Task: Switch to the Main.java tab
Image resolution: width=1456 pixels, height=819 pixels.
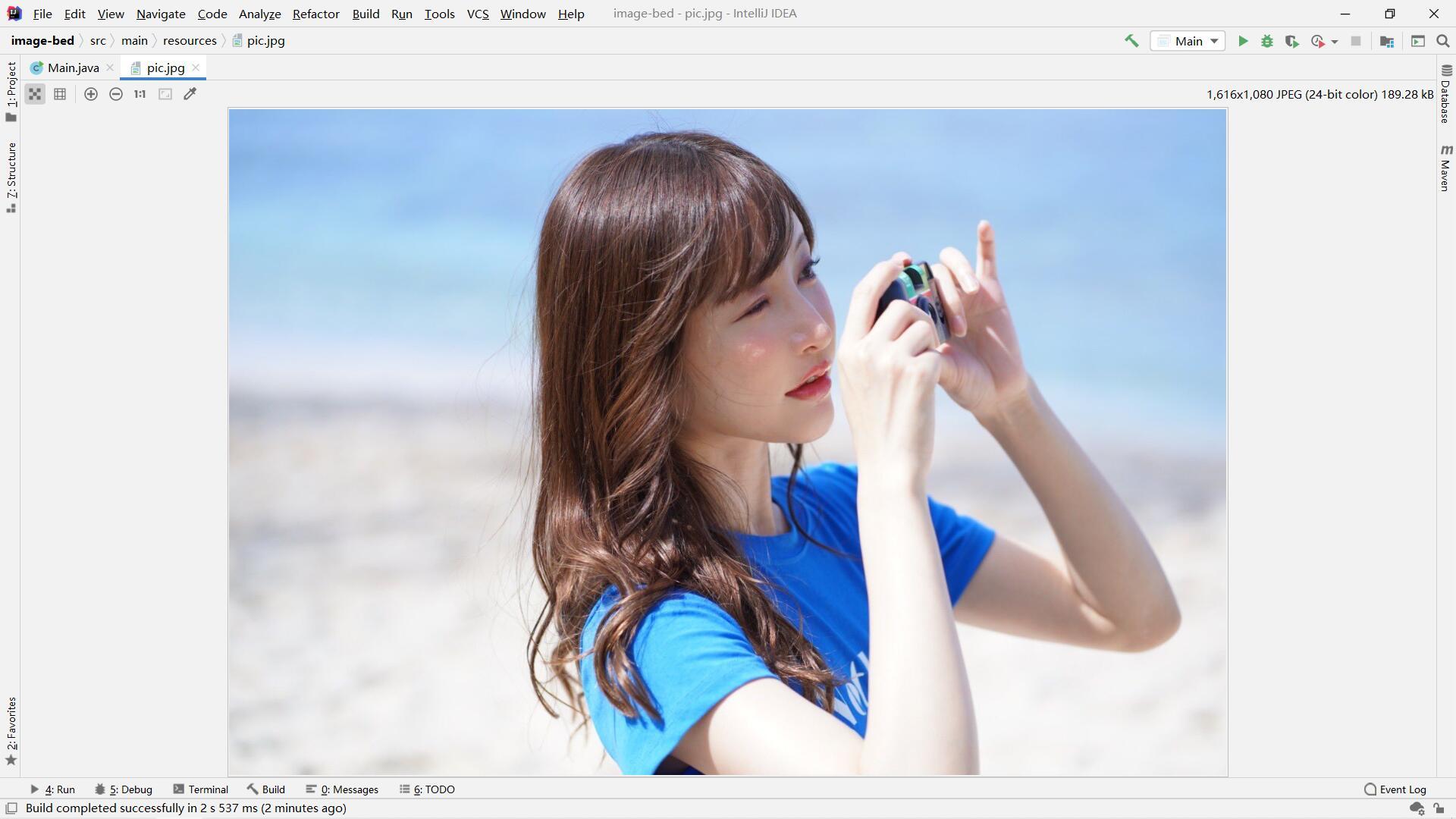Action: 73,67
